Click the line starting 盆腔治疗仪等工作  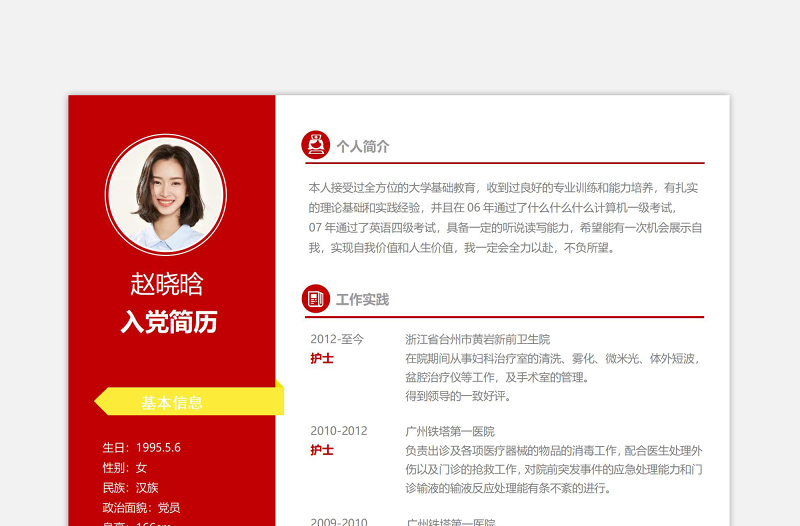click(x=498, y=377)
